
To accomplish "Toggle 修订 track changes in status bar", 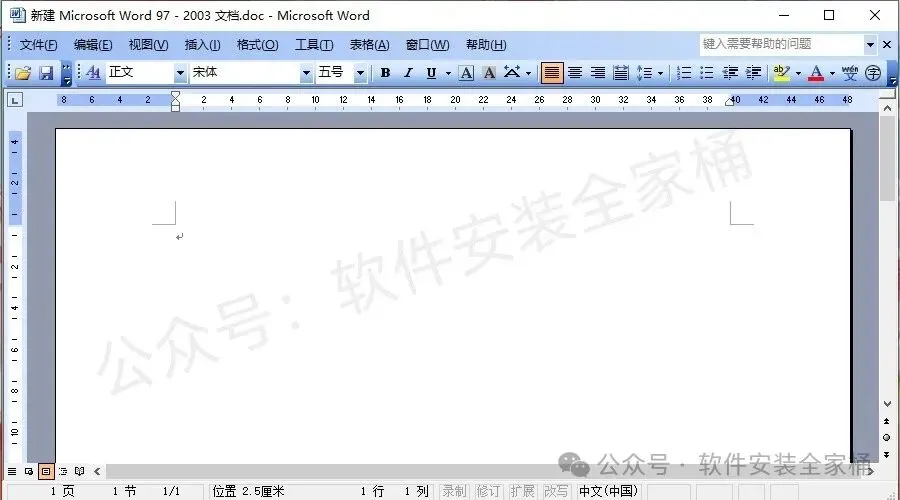I will [488, 491].
